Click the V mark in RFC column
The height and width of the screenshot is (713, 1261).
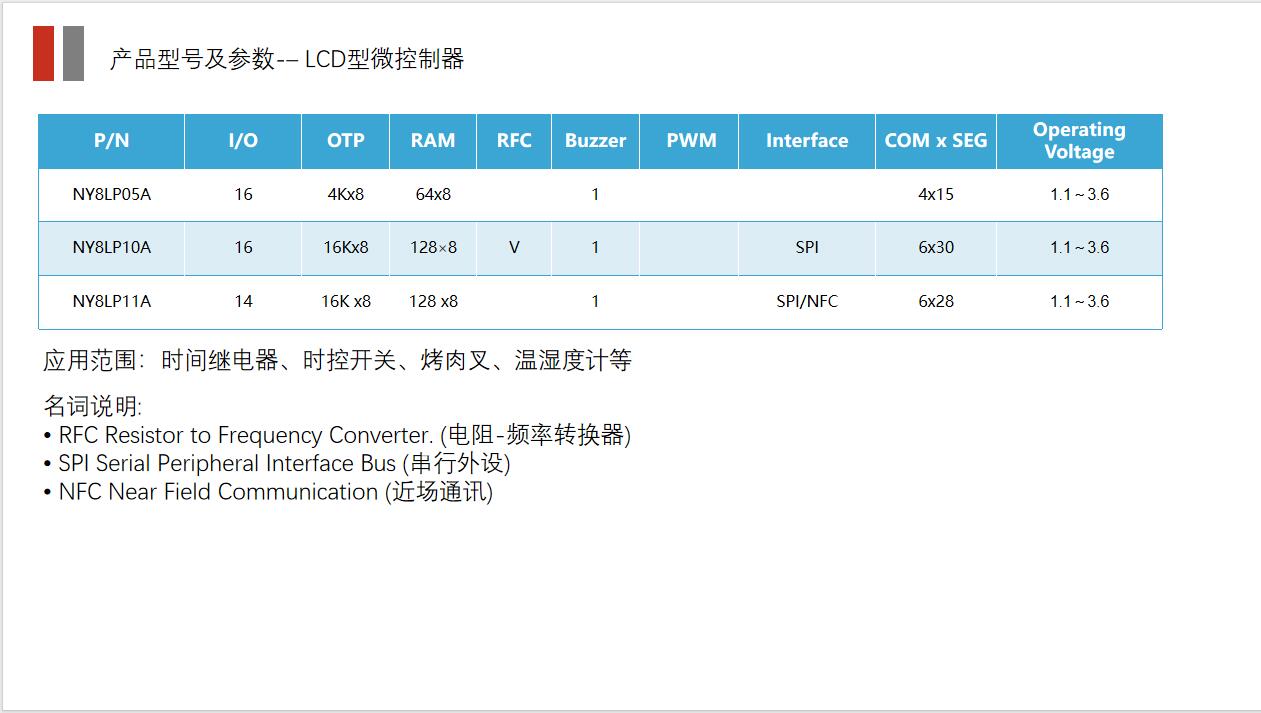(514, 247)
